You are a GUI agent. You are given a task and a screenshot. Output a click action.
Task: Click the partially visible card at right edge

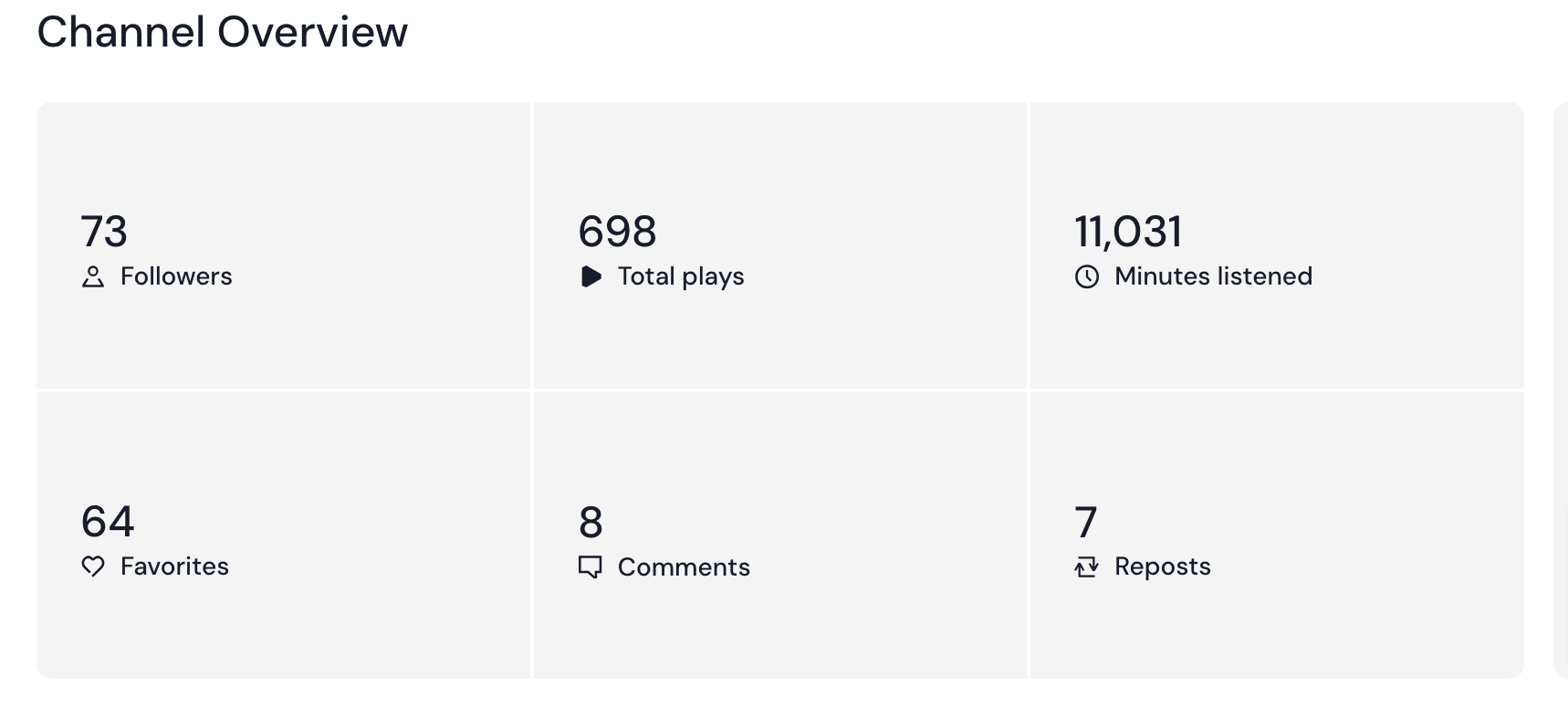point(1561,390)
